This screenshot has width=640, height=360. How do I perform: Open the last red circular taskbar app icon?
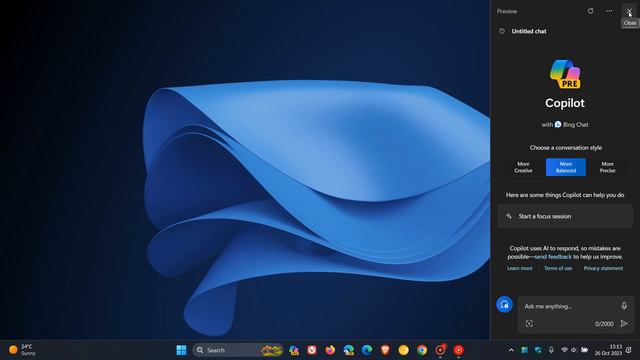459,350
